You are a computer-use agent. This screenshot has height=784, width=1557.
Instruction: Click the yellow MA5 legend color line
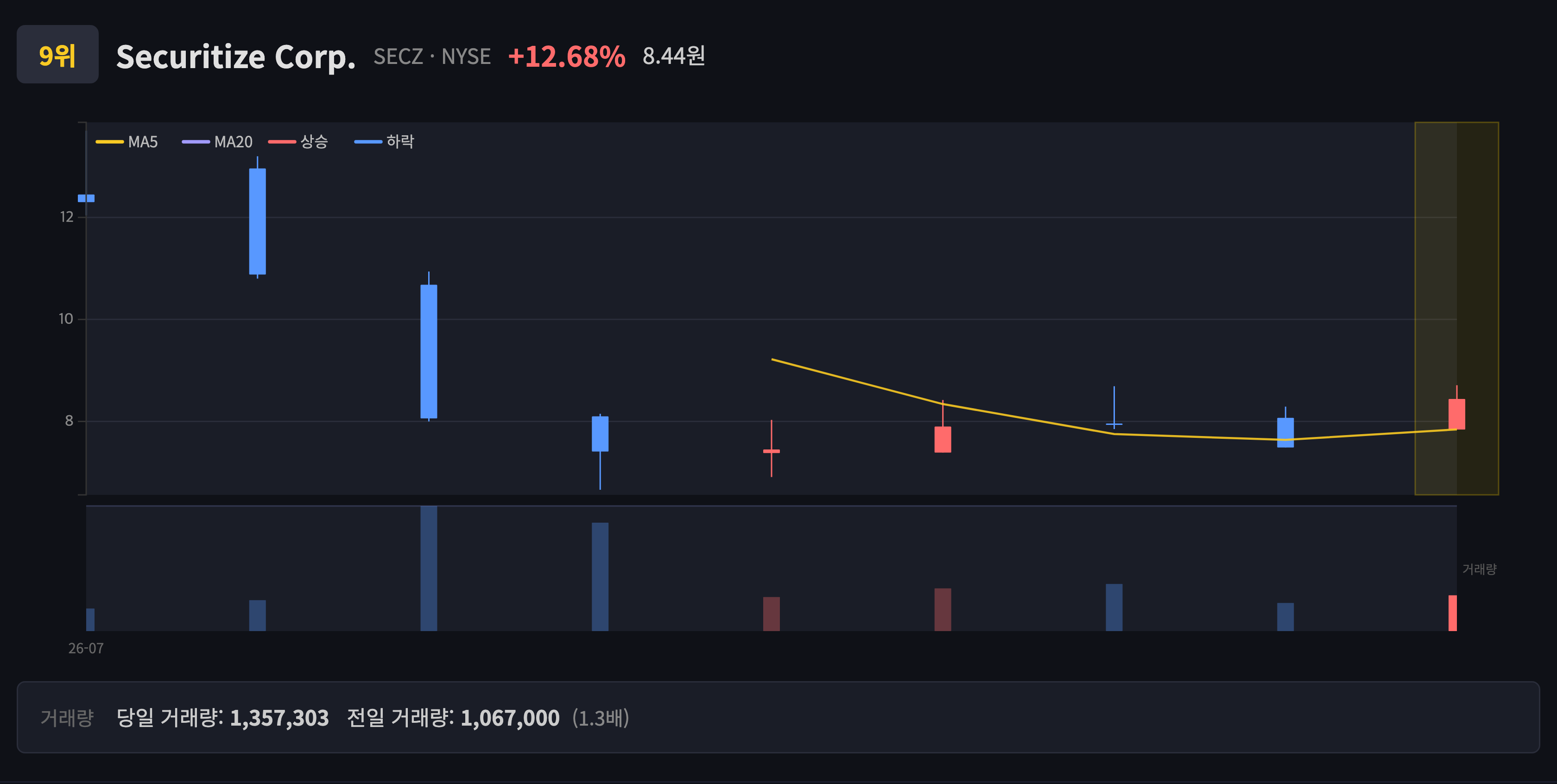[x=109, y=142]
